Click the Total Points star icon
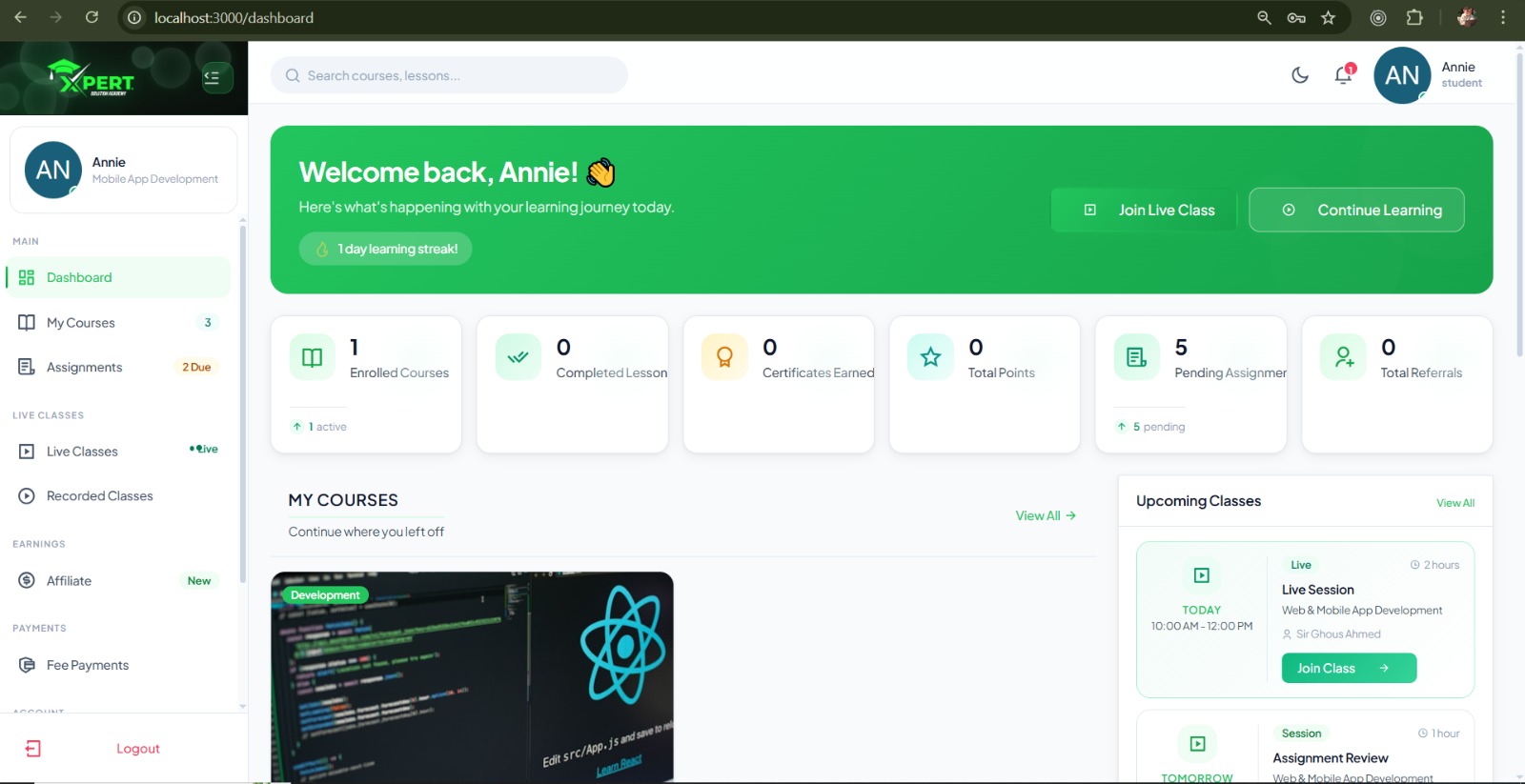 pyautogui.click(x=930, y=357)
